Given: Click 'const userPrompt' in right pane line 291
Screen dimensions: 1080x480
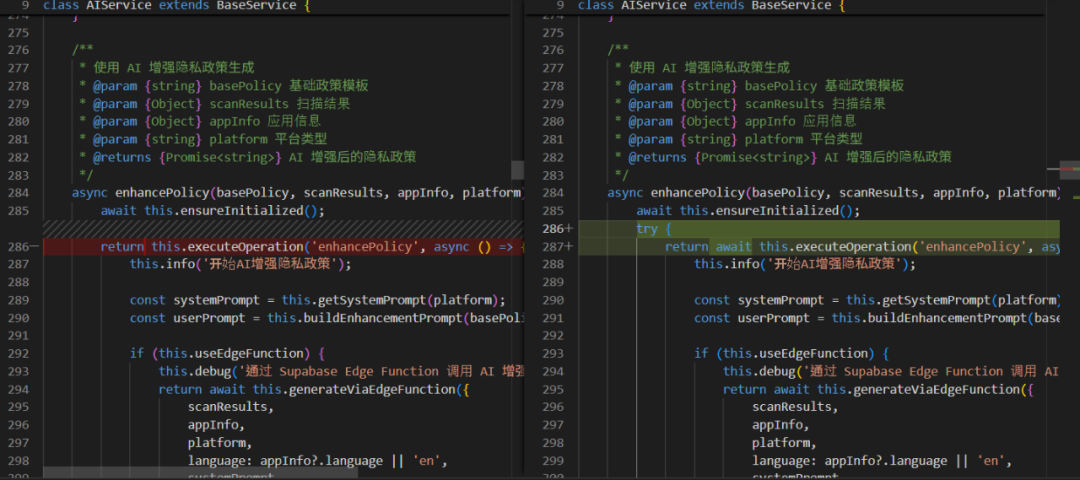Looking at the screenshot, I should 753,318.
